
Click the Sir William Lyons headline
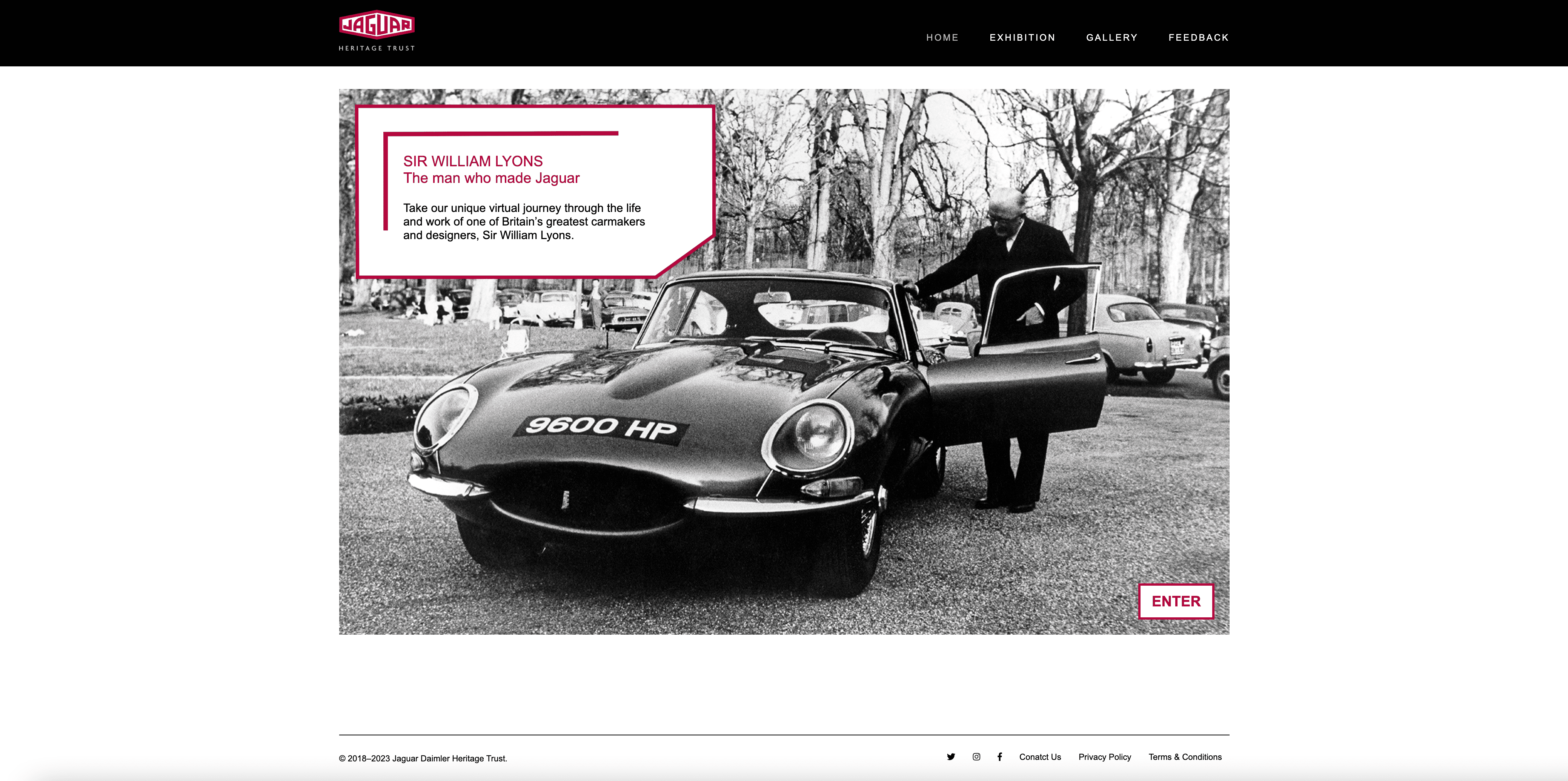(x=473, y=161)
